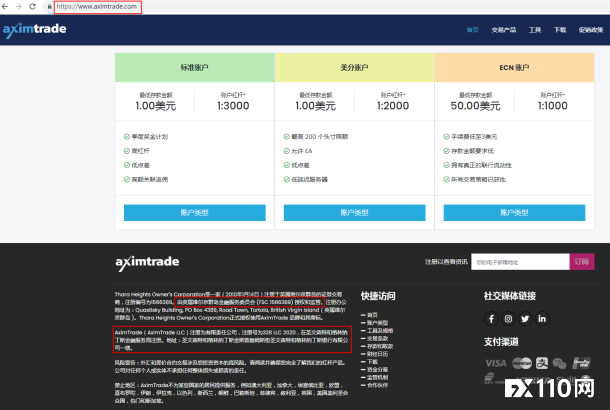Click the email address input field

(x=520, y=261)
